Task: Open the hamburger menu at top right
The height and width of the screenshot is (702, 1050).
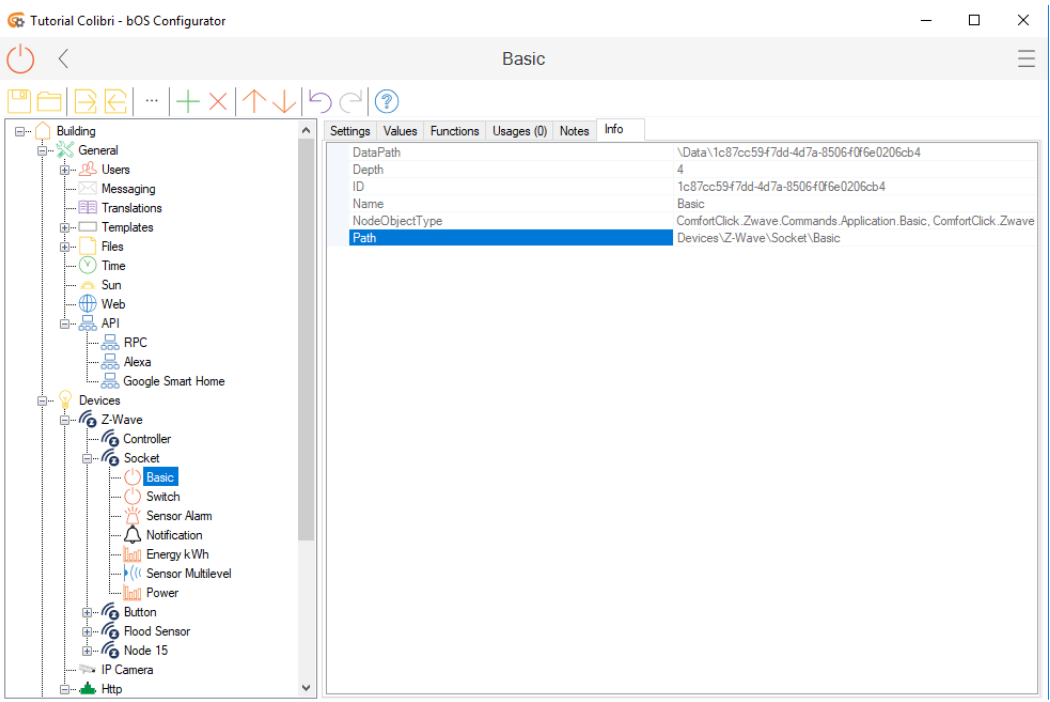Action: [x=1026, y=59]
